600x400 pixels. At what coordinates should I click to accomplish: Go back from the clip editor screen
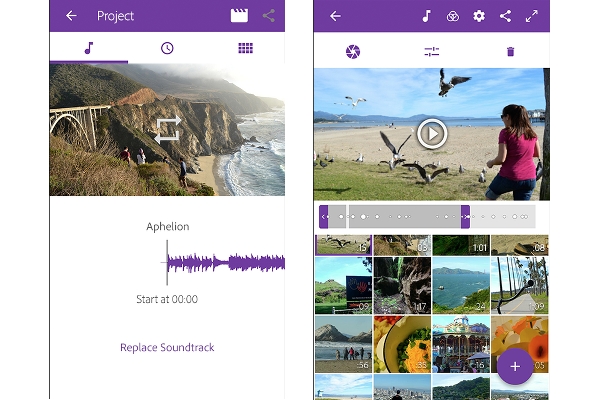[x=335, y=16]
